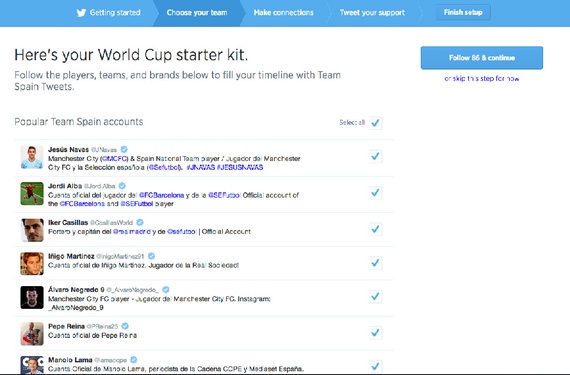Click verified badge next to Manolo Lama
Screen dimensions: 570x375
(x=133, y=360)
